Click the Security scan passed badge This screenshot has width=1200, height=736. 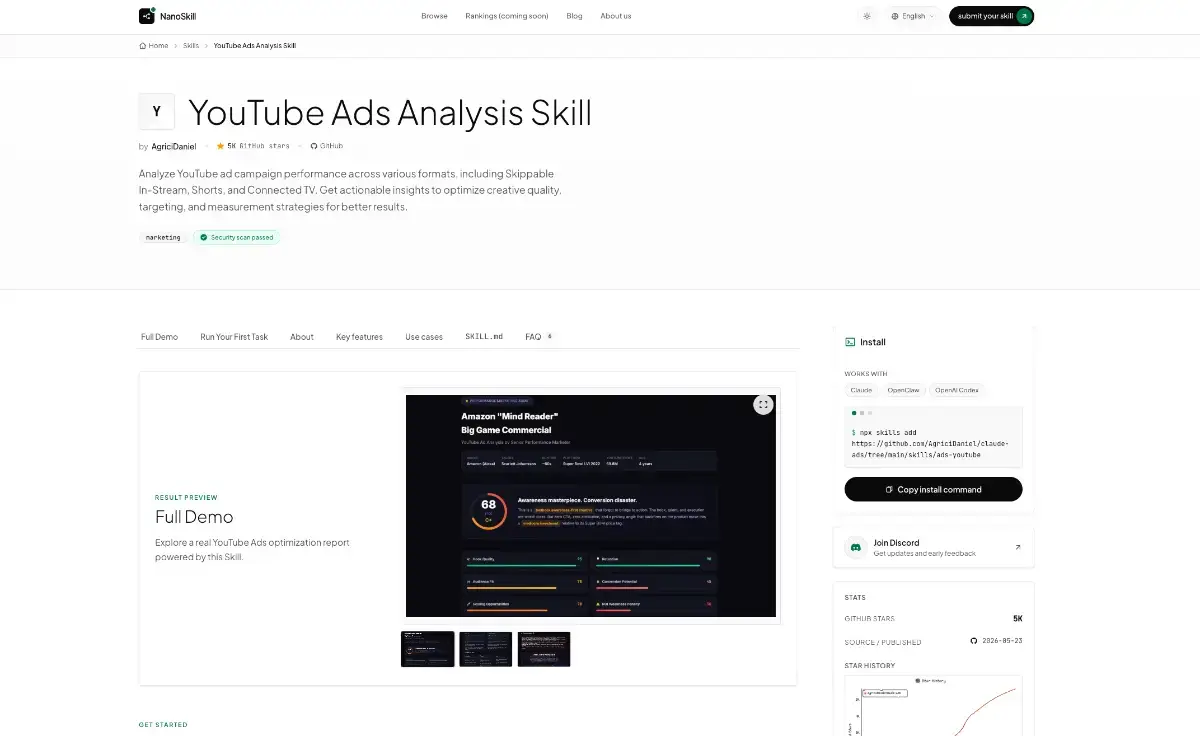(x=236, y=238)
